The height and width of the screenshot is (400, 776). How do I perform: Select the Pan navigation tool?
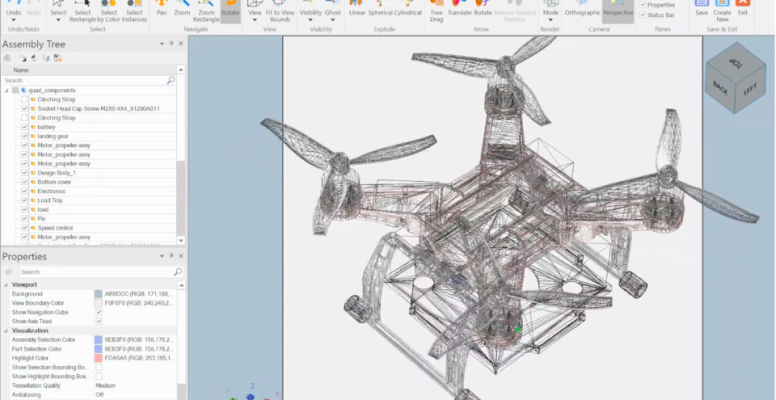(161, 10)
